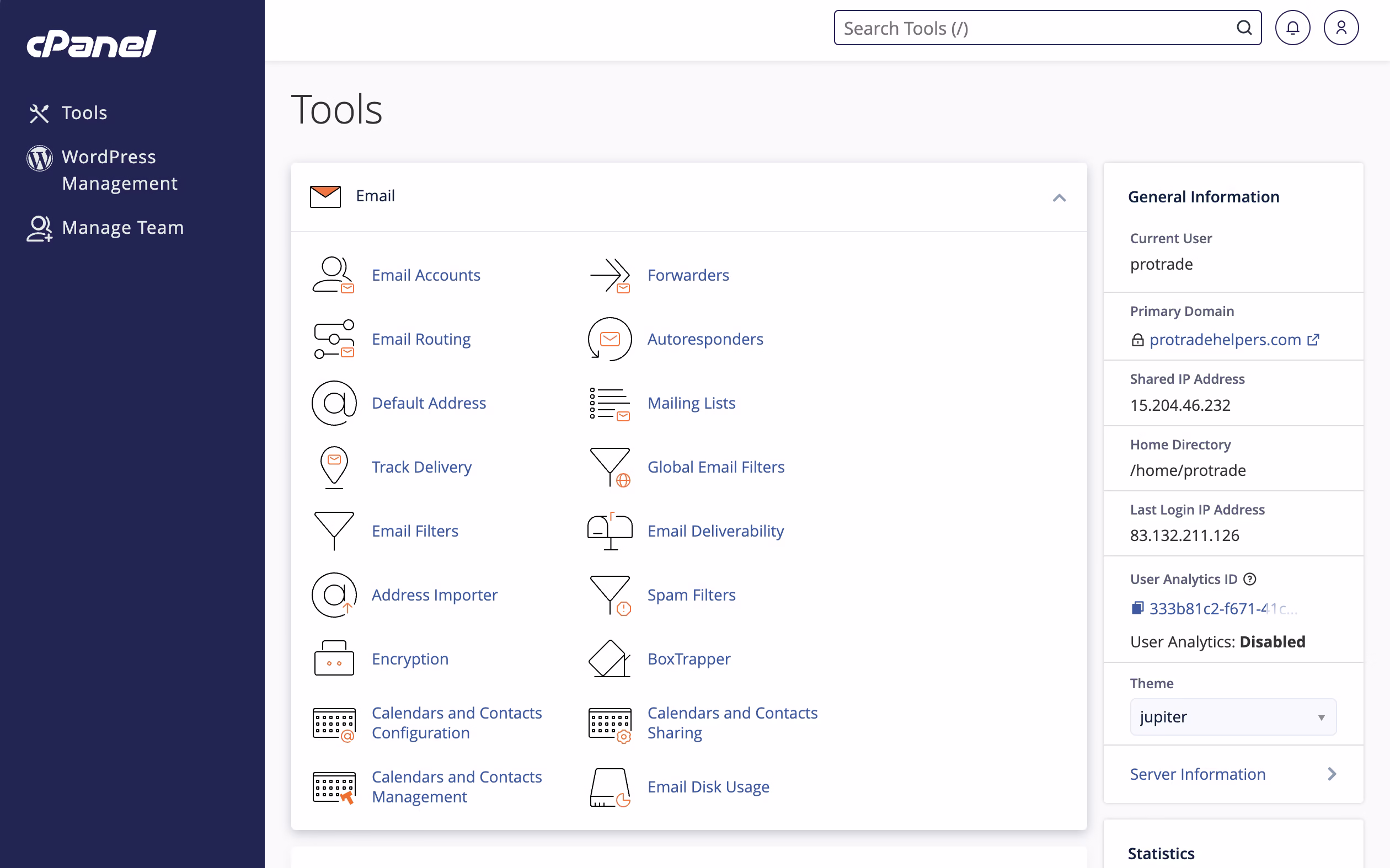The height and width of the screenshot is (868, 1390).
Task: Open the Default Address link
Action: pos(429,403)
